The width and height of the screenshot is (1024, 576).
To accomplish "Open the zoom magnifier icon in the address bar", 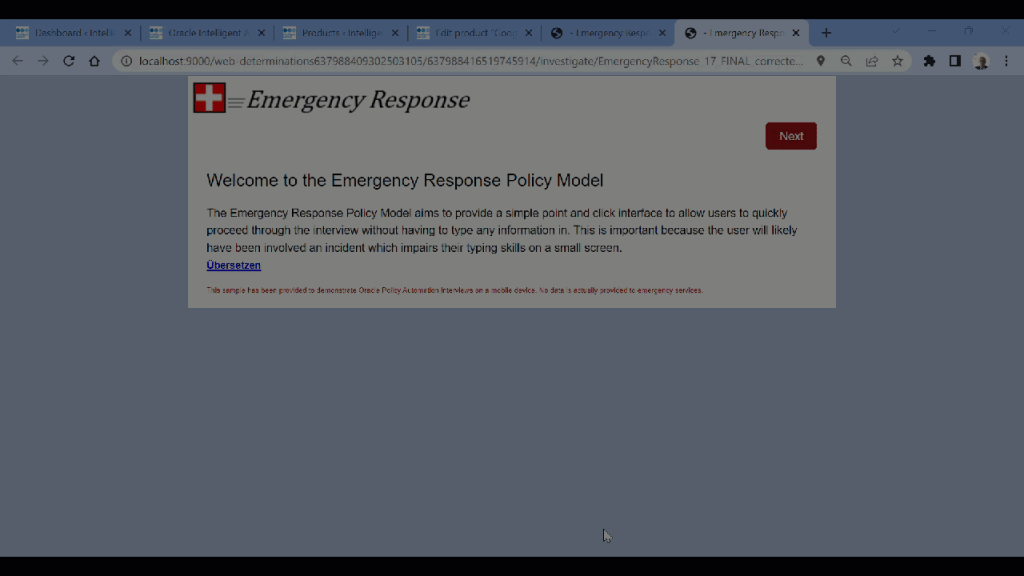I will (846, 61).
